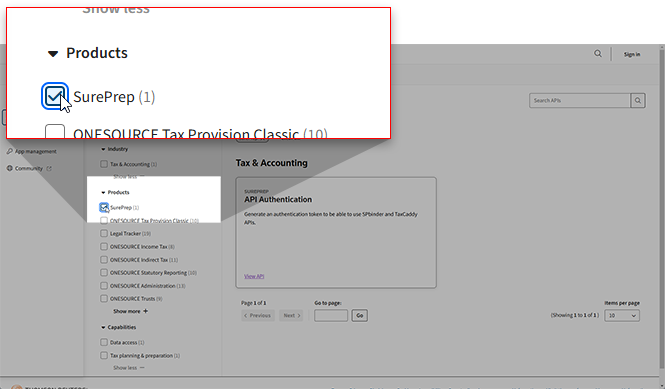The height and width of the screenshot is (389, 665).
Task: Toggle the Tax & Accounting industry checkbox
Action: [104, 164]
